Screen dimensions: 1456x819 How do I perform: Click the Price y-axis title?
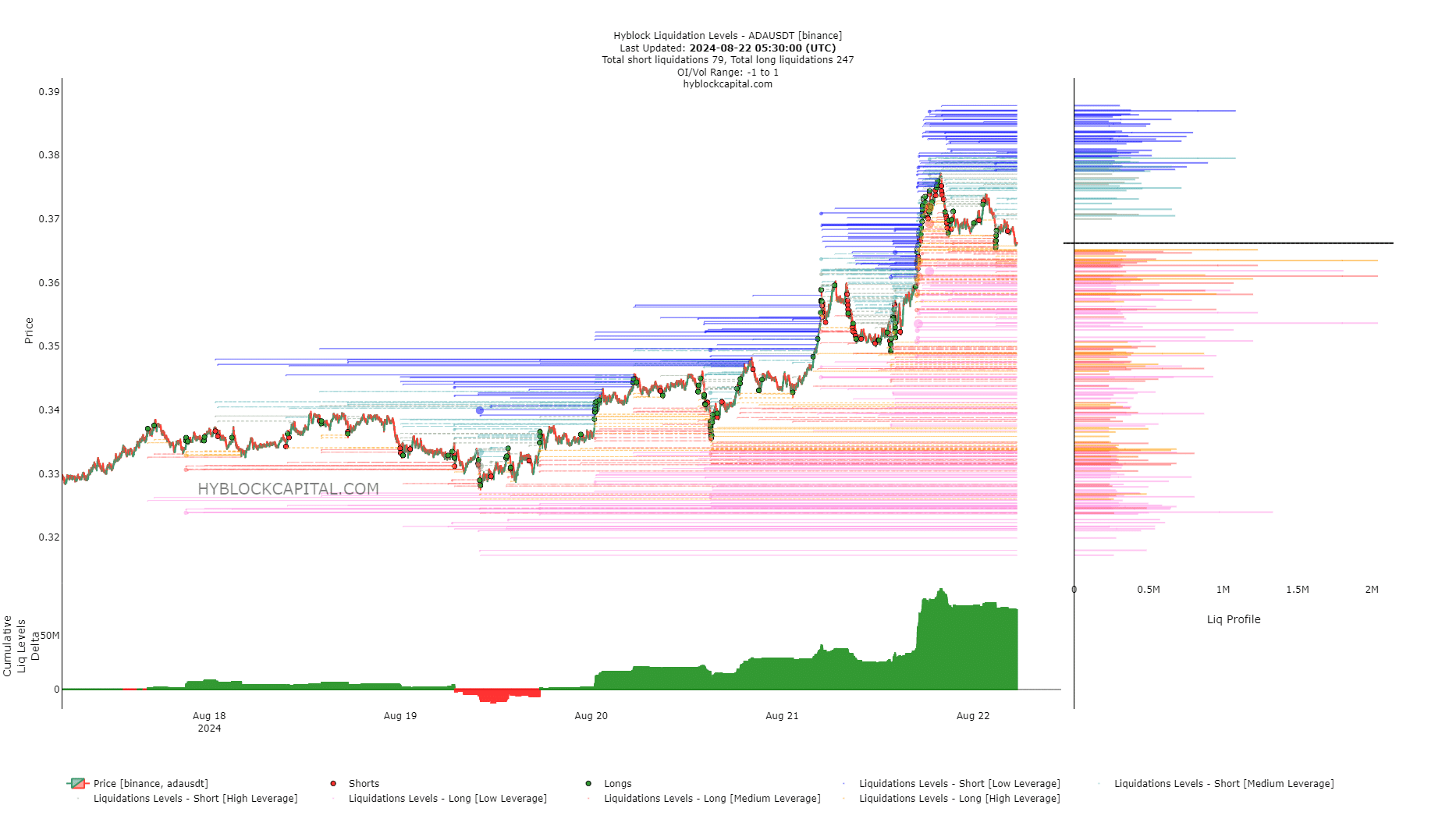(x=29, y=331)
